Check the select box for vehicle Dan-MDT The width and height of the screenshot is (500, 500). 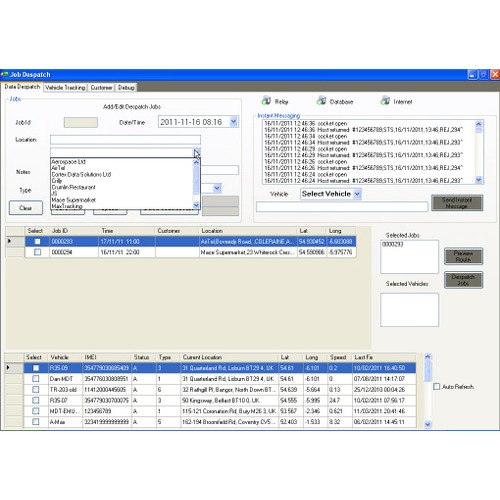(36, 379)
